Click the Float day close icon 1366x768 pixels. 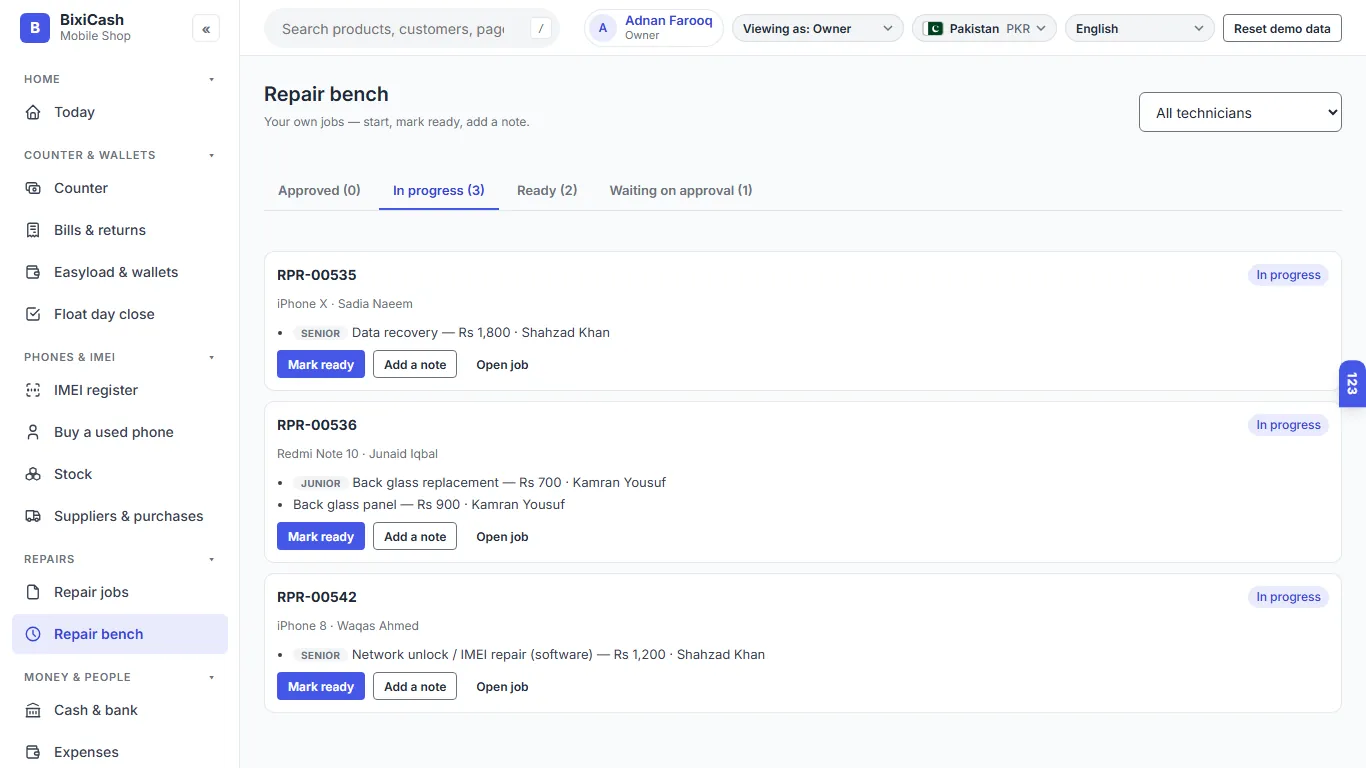click(33, 314)
